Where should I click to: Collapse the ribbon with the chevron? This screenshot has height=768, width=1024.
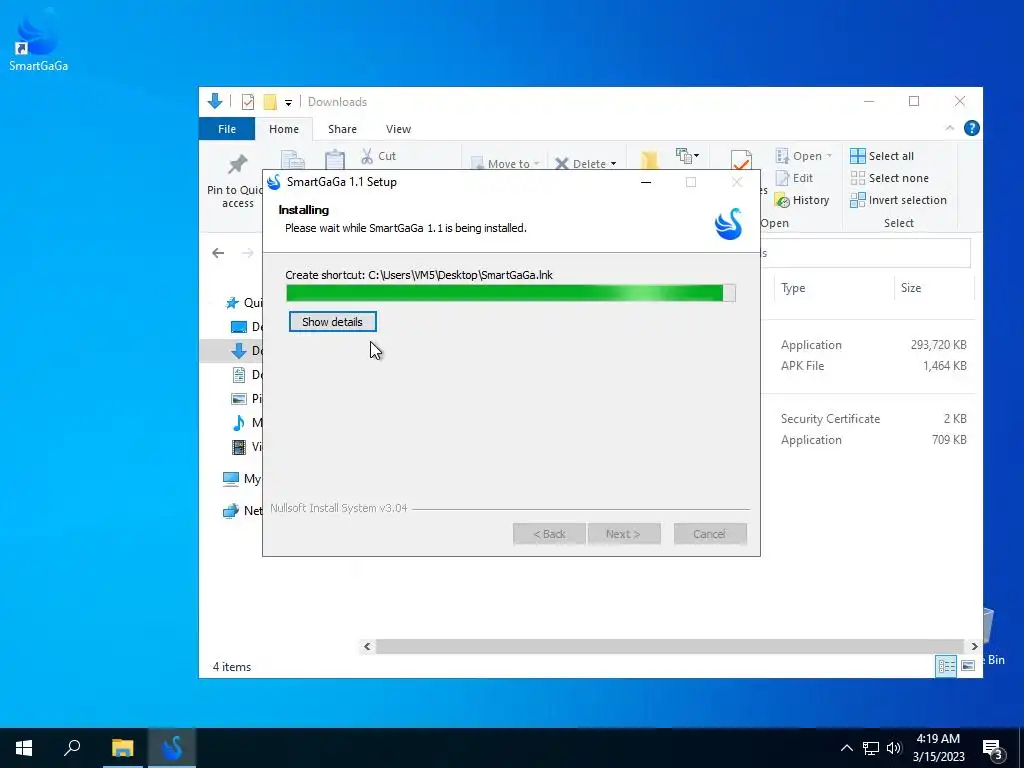[x=950, y=129]
